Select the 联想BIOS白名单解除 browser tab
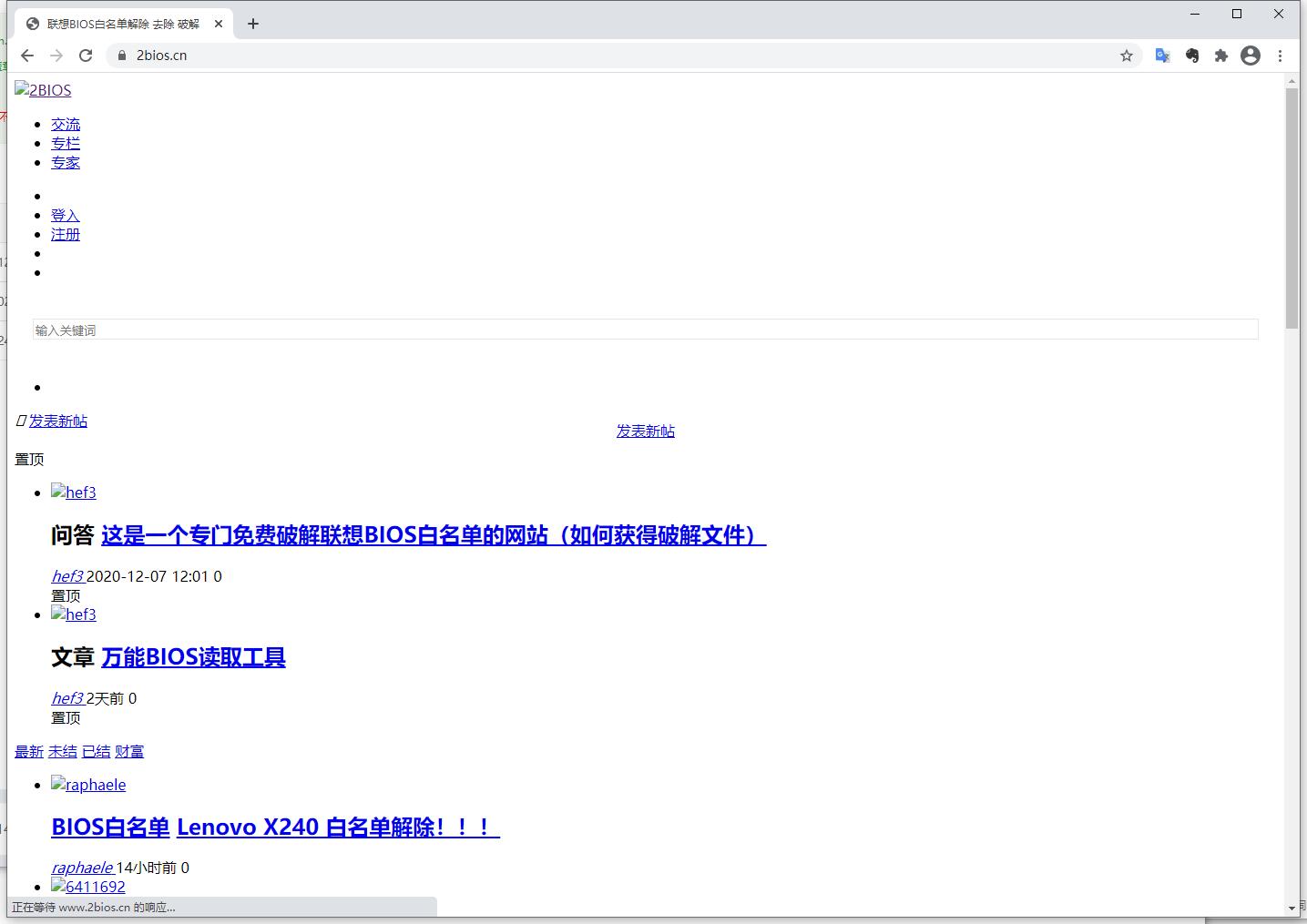1307x924 pixels. click(x=124, y=24)
